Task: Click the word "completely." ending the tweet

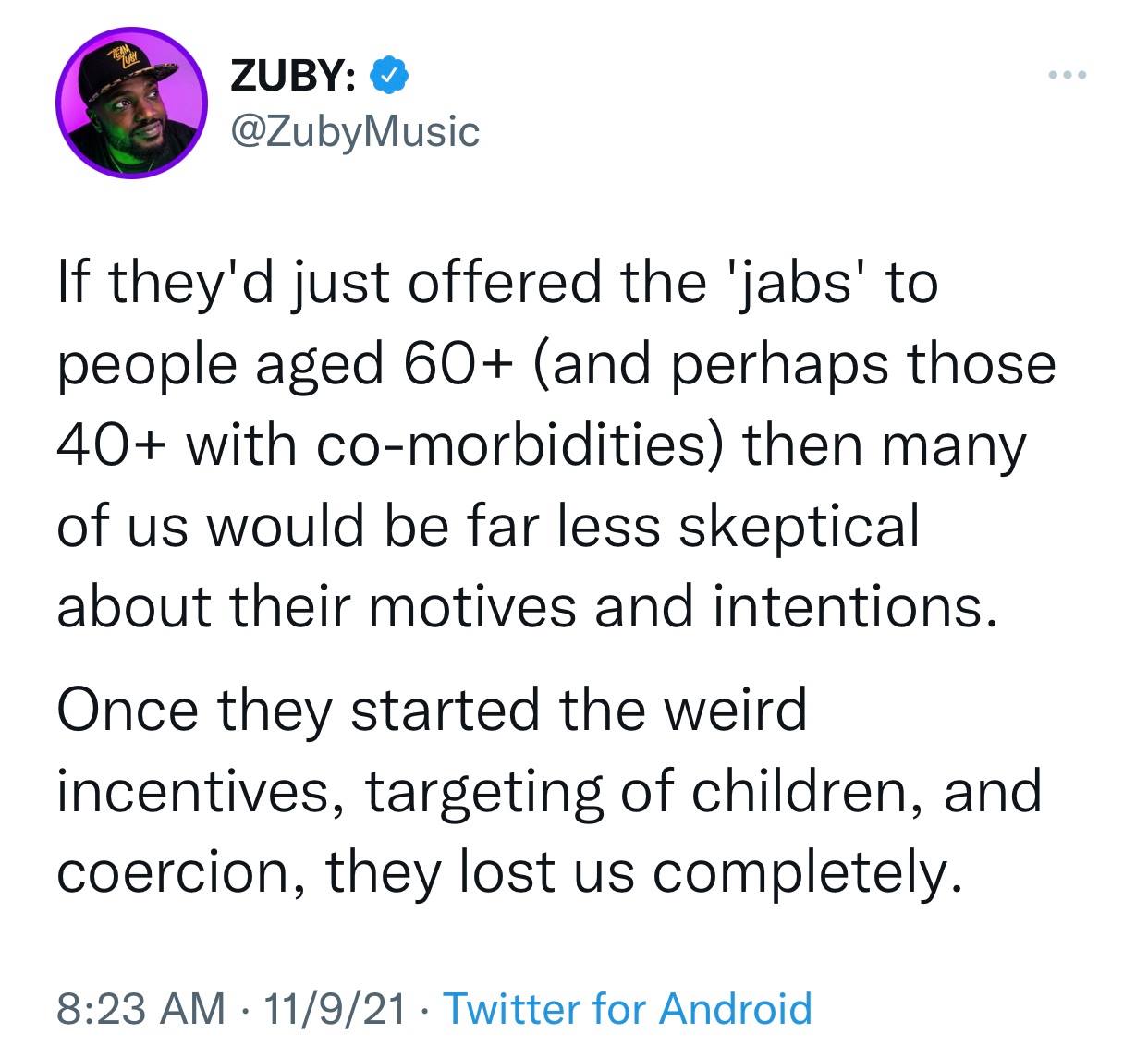Action: tap(801, 871)
